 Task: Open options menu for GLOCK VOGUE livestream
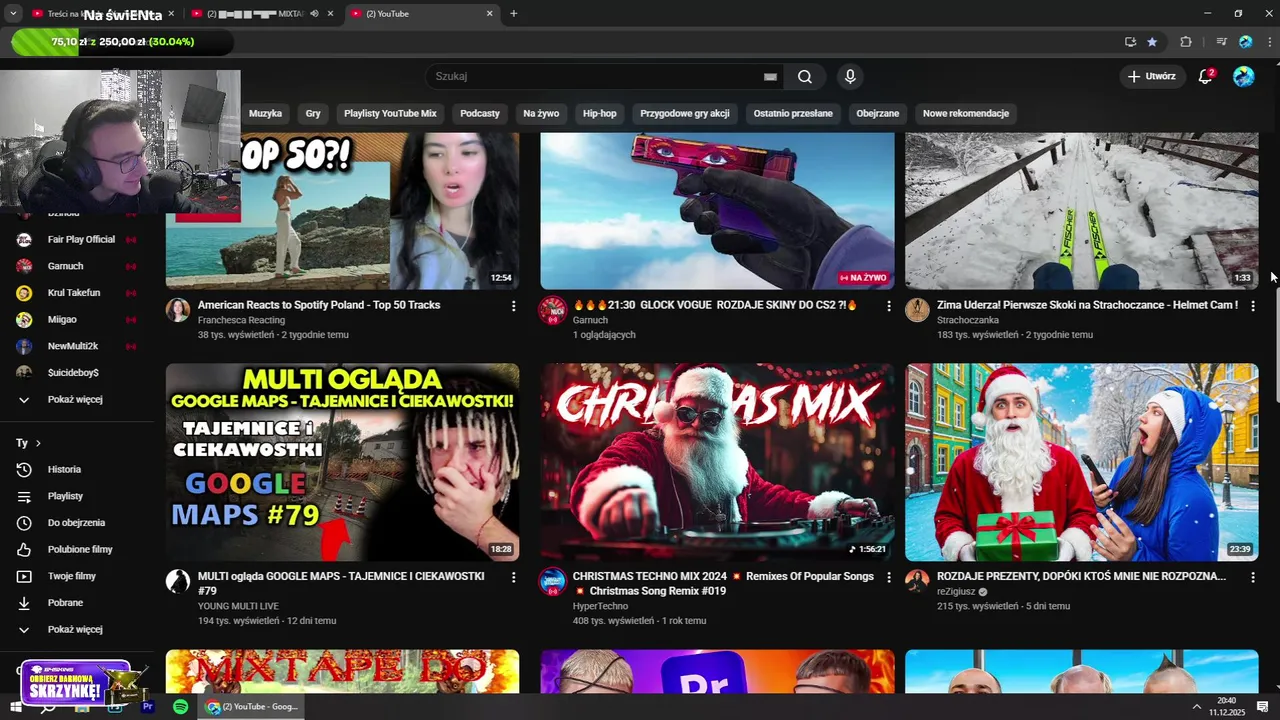(x=889, y=306)
